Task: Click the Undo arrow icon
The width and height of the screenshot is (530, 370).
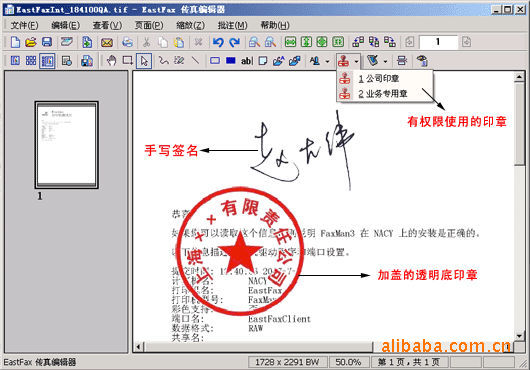Action: pyautogui.click(x=218, y=42)
